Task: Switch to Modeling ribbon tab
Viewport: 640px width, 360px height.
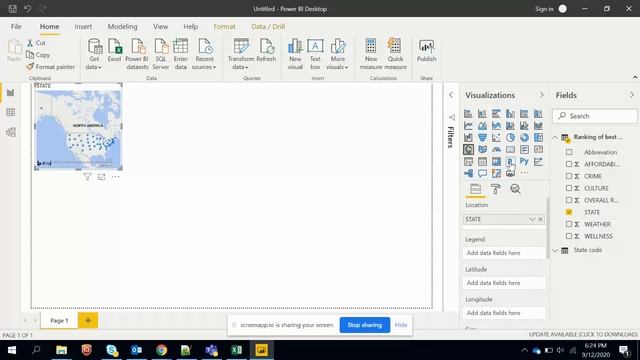Action: tap(122, 27)
